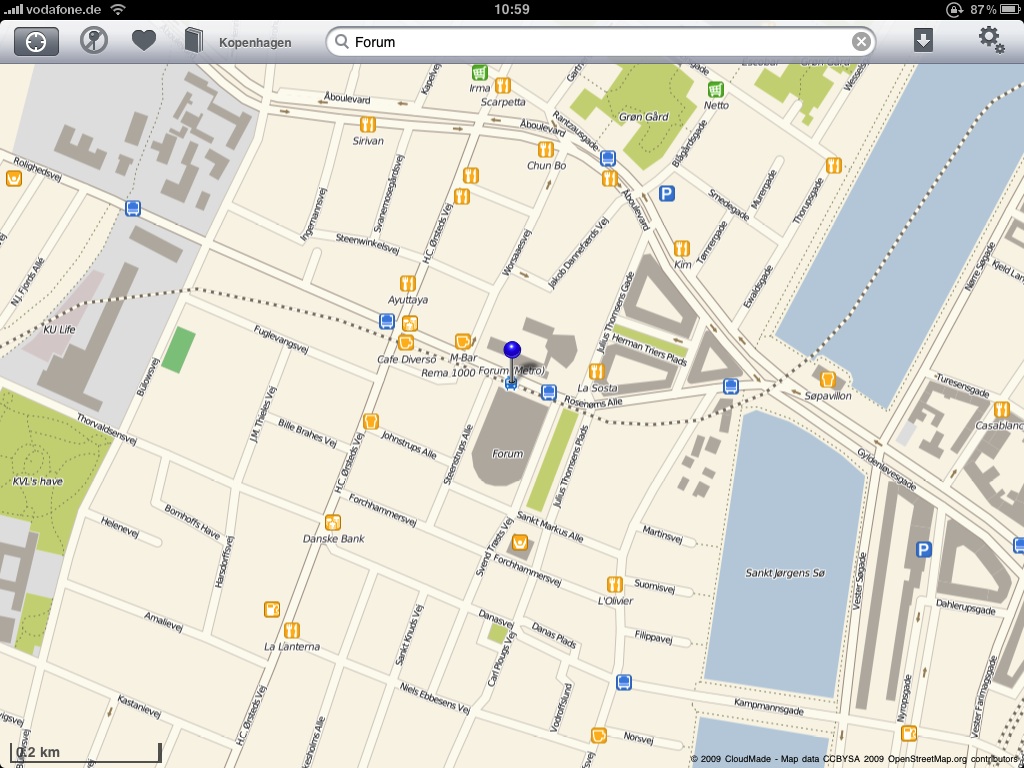Select the Søpavillon cafe icon

827,379
